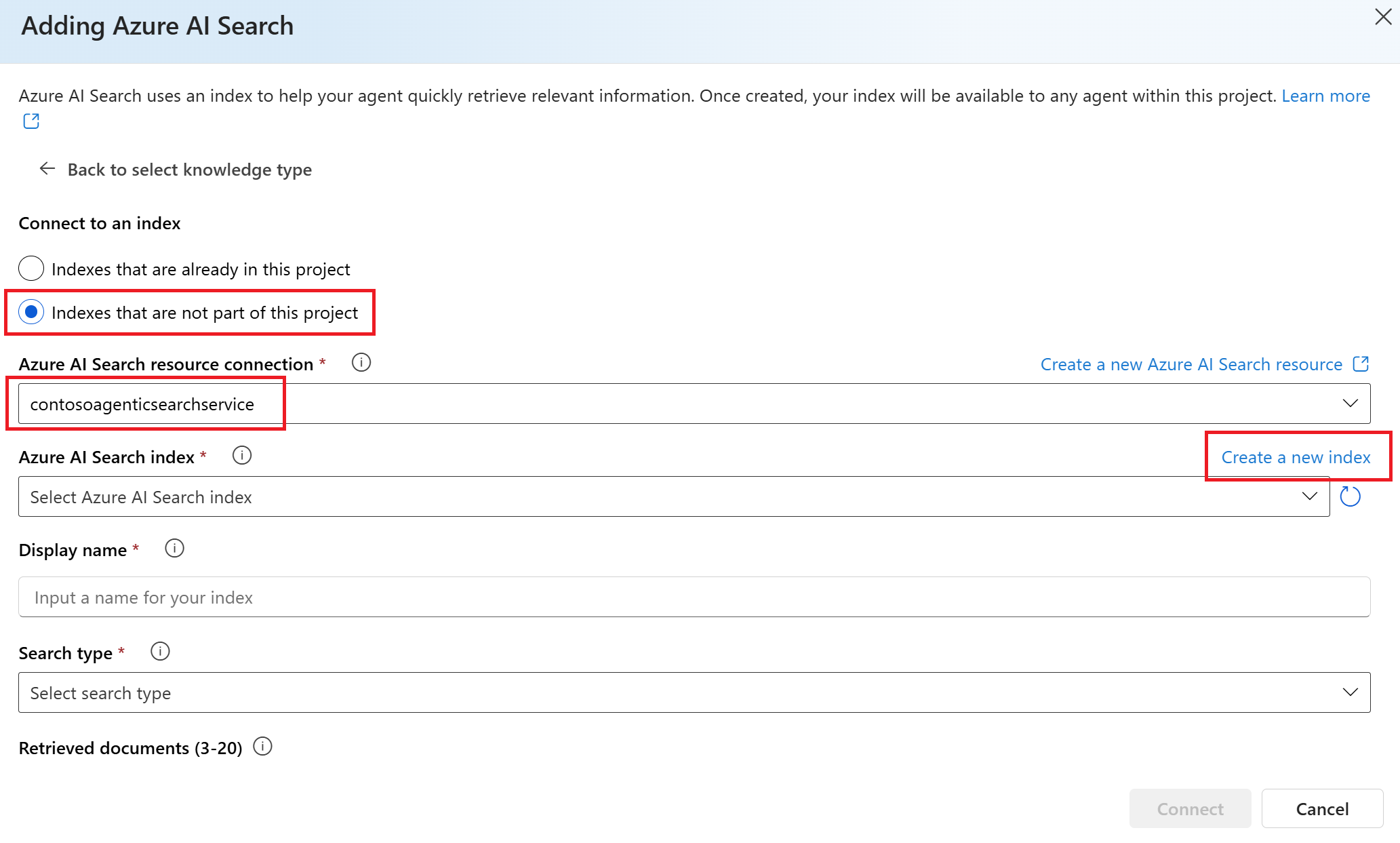The width and height of the screenshot is (1400, 843).
Task: Open the Select search type dropdown
Action: coord(1349,692)
